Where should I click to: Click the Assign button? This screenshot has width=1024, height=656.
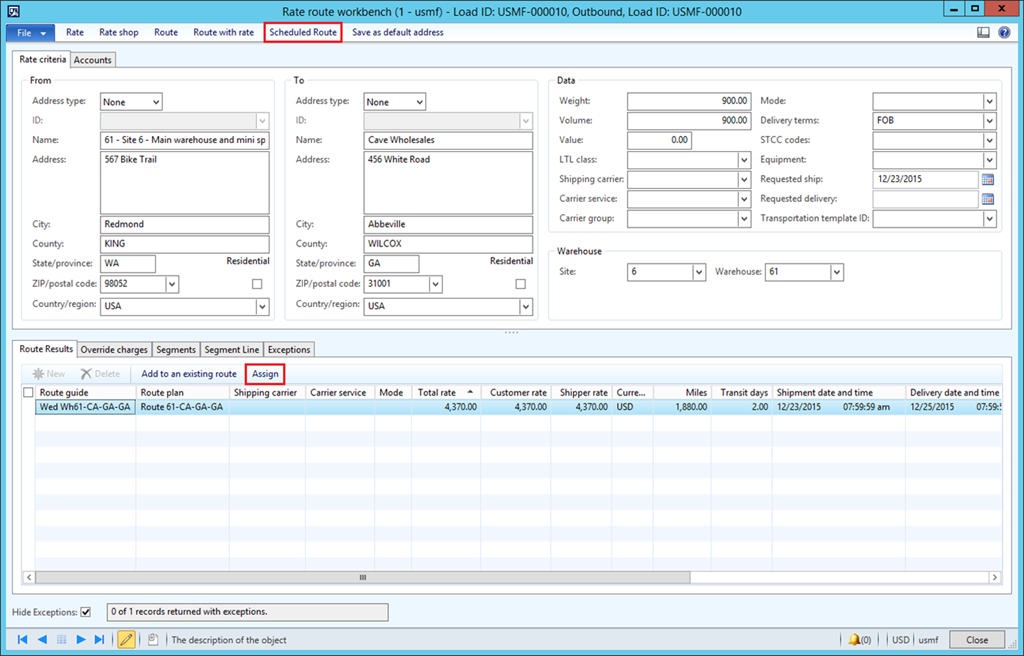pos(265,374)
